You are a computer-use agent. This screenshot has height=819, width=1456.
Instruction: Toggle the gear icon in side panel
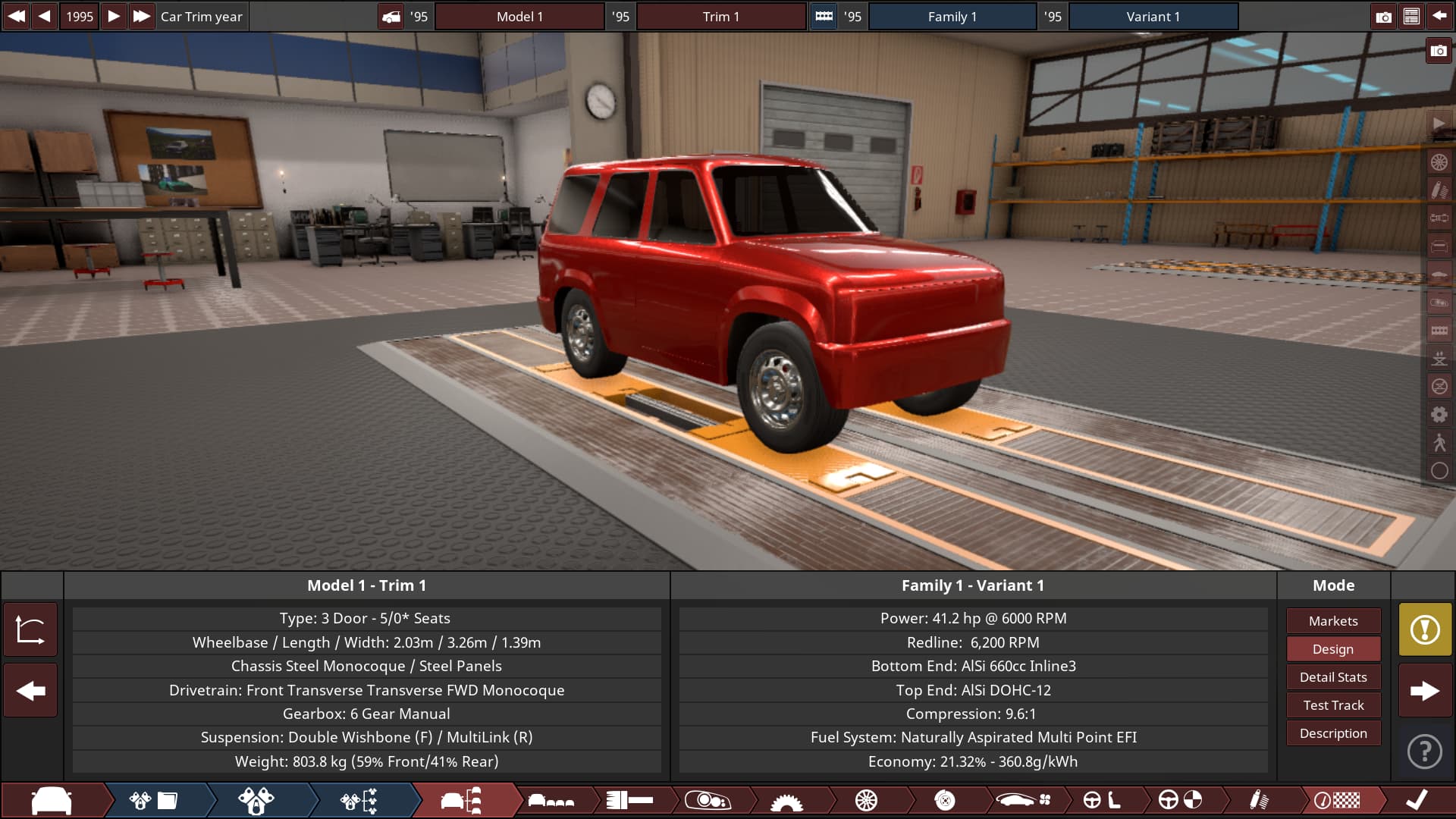1439,415
